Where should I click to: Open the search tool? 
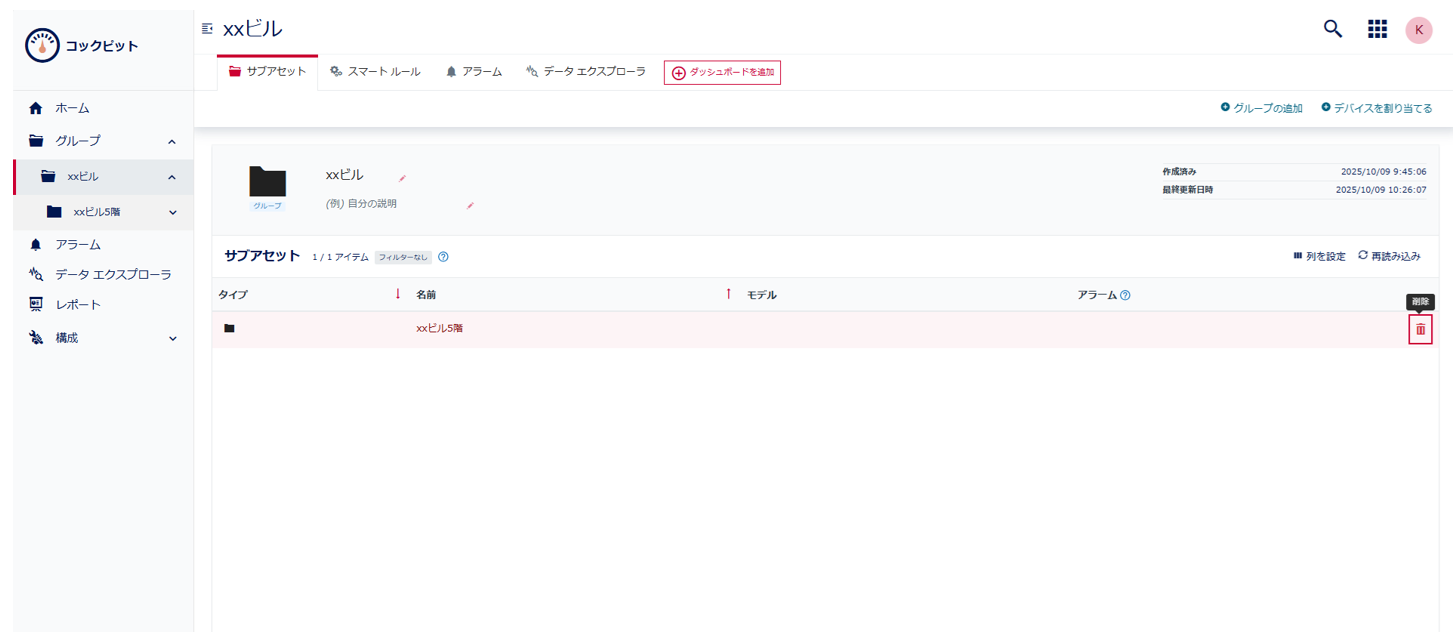(1332, 28)
